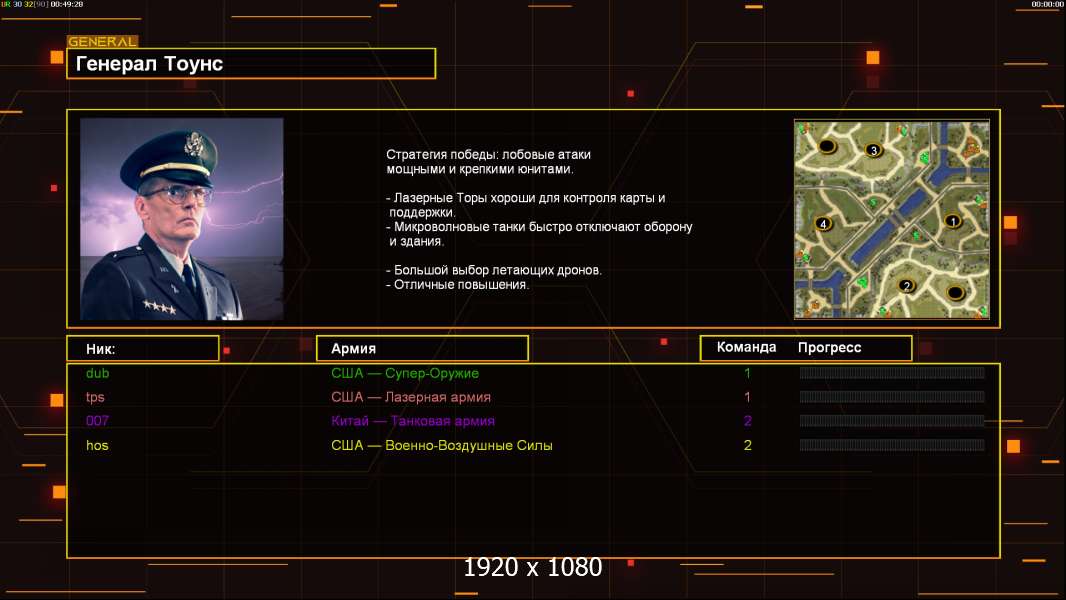The width and height of the screenshot is (1066, 600).
Task: Click 'Отличные повышения' line
Action: tap(458, 285)
